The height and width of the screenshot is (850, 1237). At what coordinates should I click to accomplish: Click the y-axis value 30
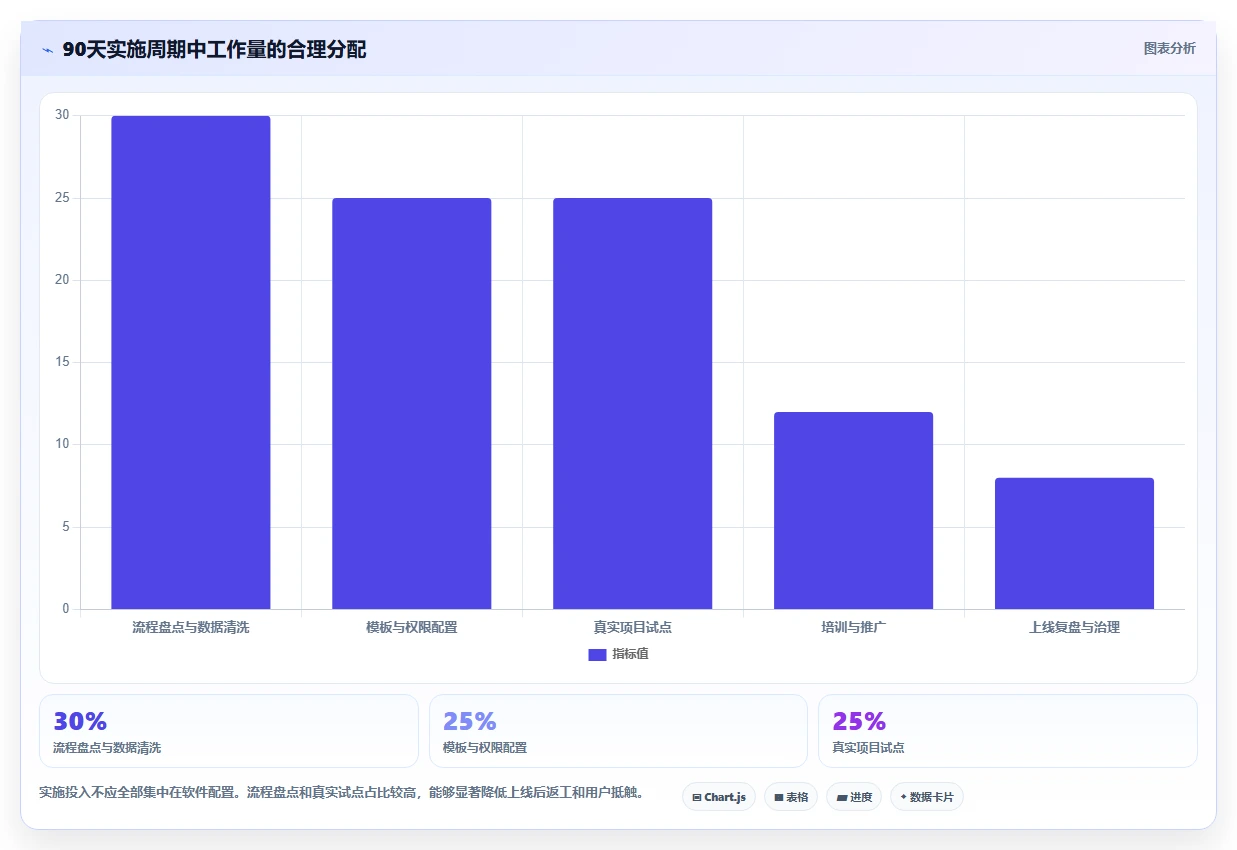click(x=63, y=115)
